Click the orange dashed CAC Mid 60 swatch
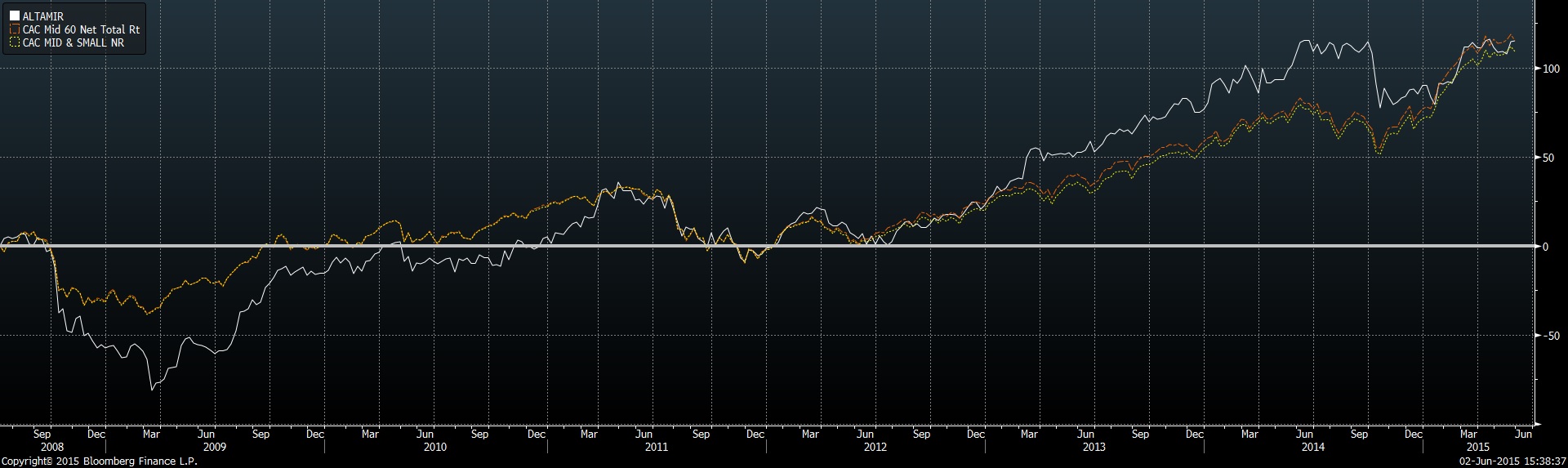 15,29
